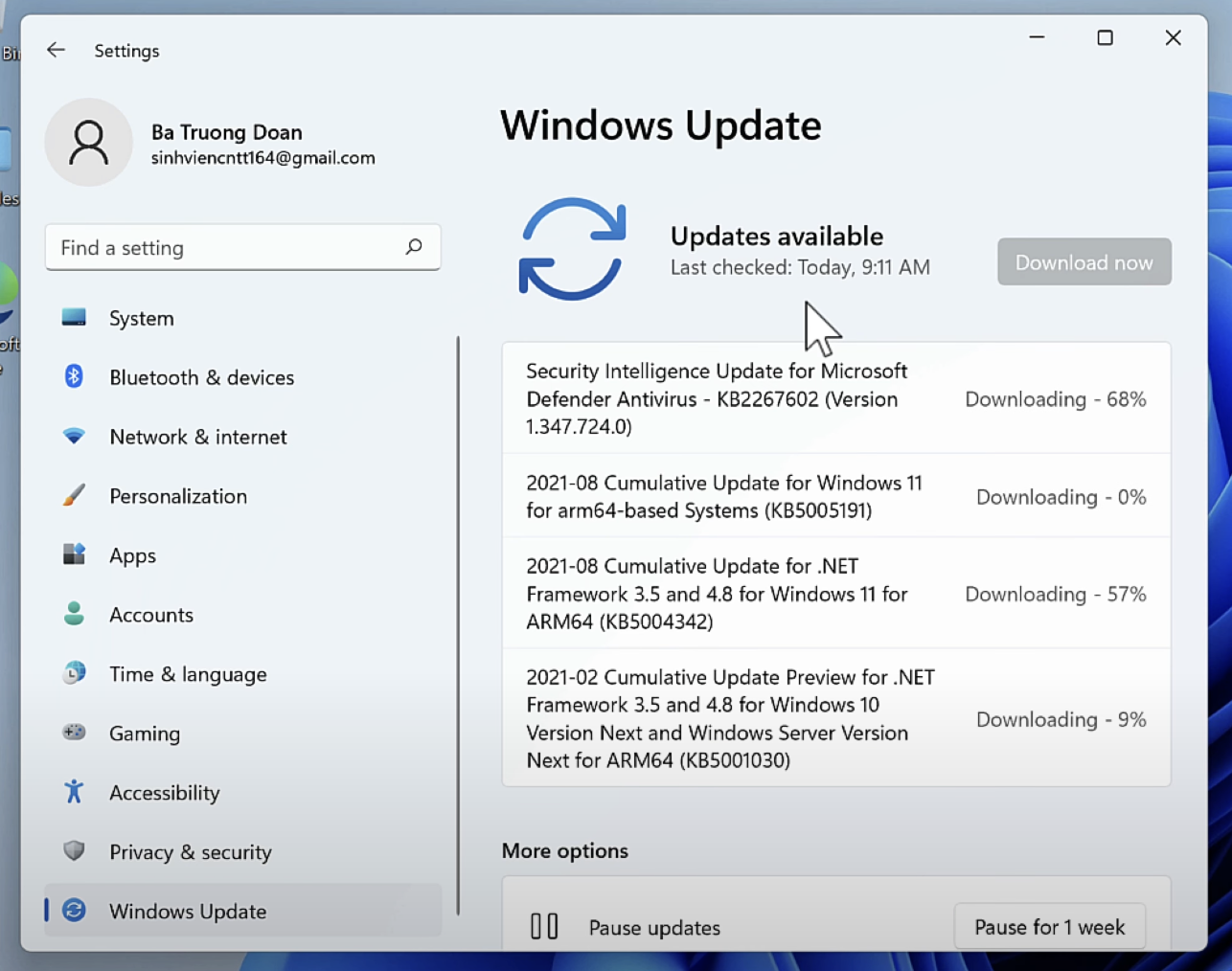Click the System monitor icon

74,317
